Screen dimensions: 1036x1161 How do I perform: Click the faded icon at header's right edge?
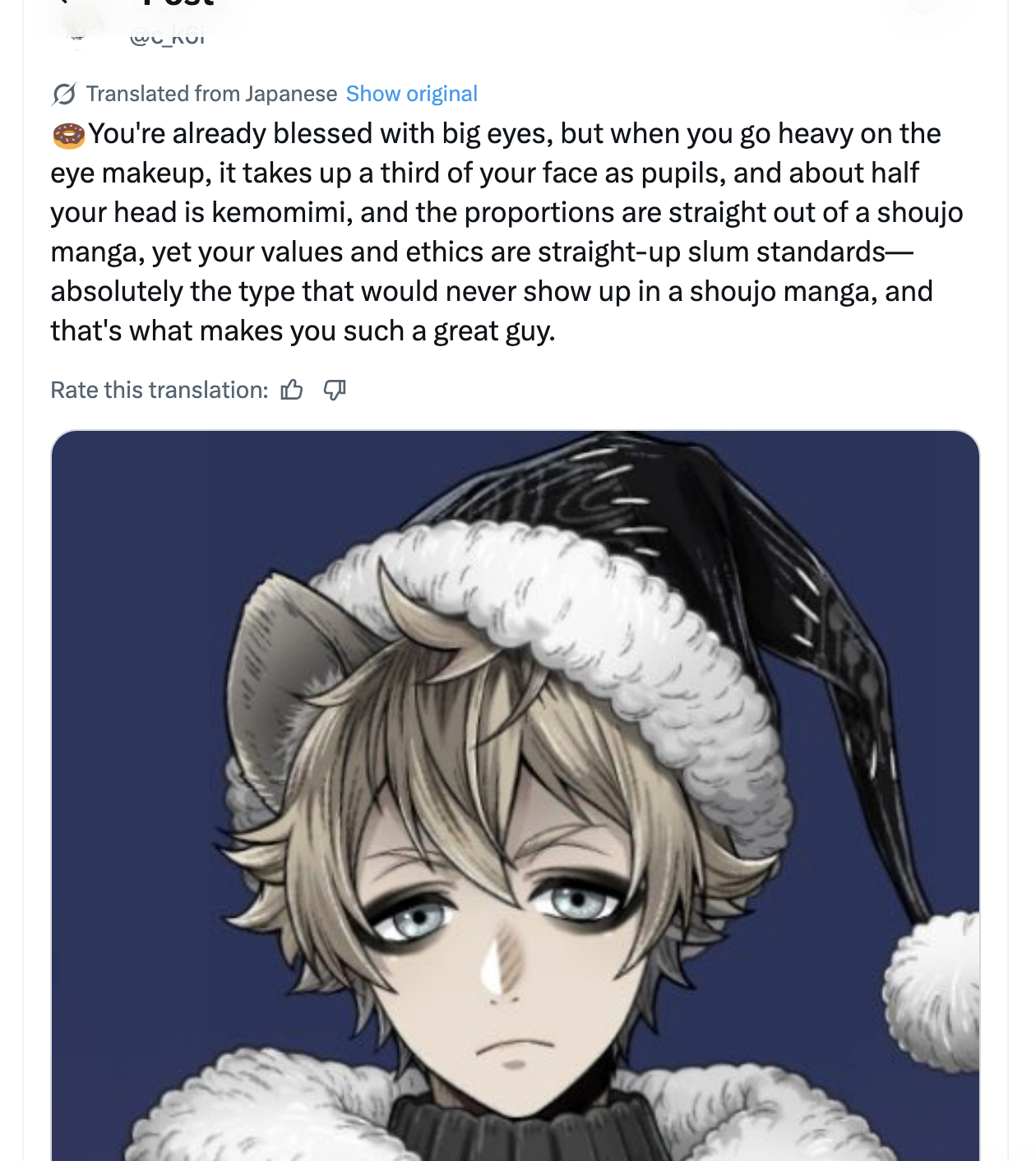click(x=925, y=7)
